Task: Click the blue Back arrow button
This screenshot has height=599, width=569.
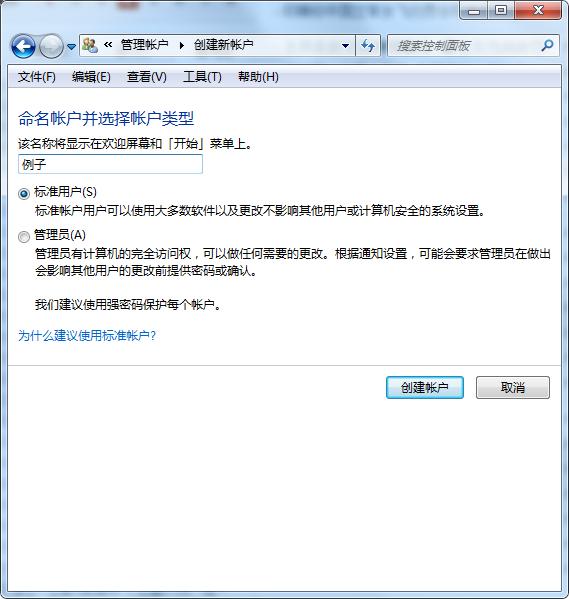Action: coord(23,46)
